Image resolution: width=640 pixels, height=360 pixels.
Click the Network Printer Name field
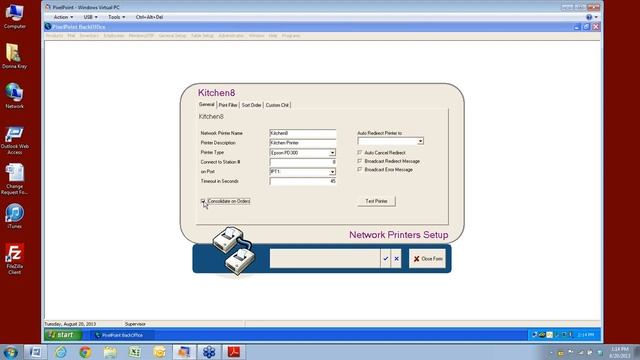coord(303,133)
